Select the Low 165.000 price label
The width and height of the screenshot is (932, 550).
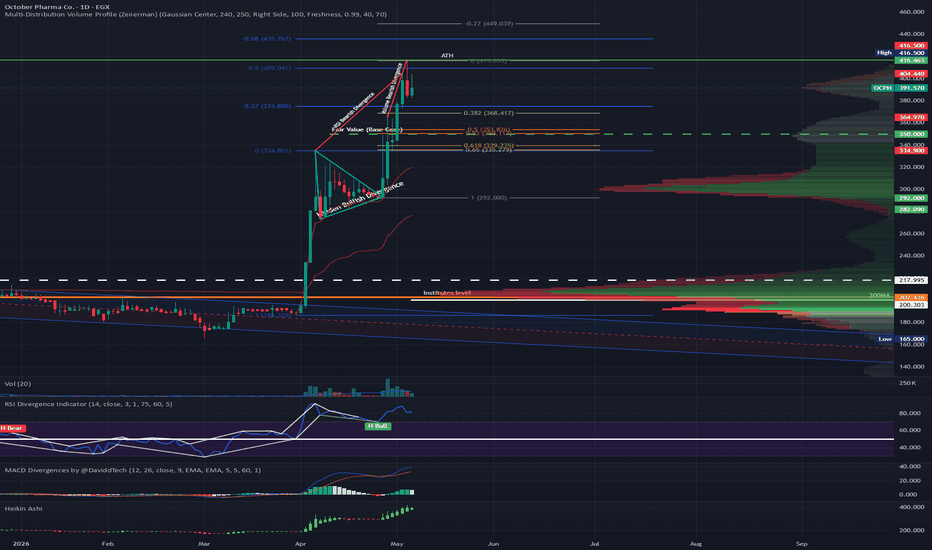coord(901,339)
